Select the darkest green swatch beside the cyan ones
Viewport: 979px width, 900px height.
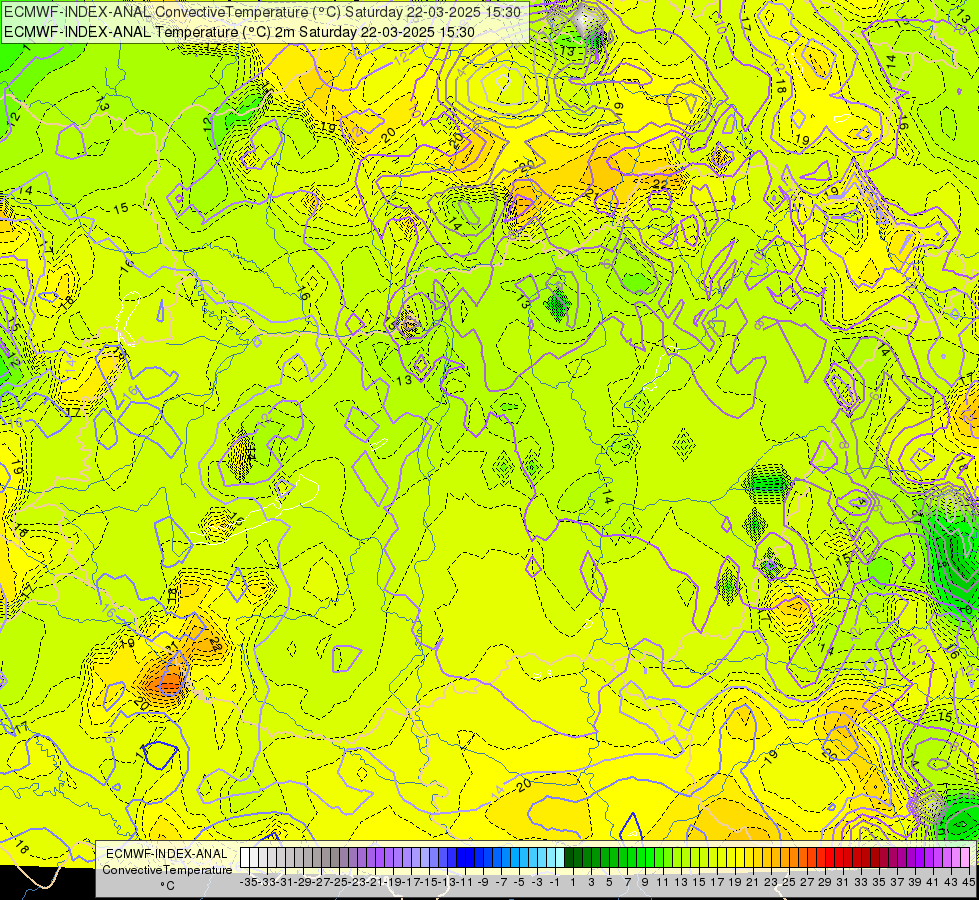(x=569, y=858)
